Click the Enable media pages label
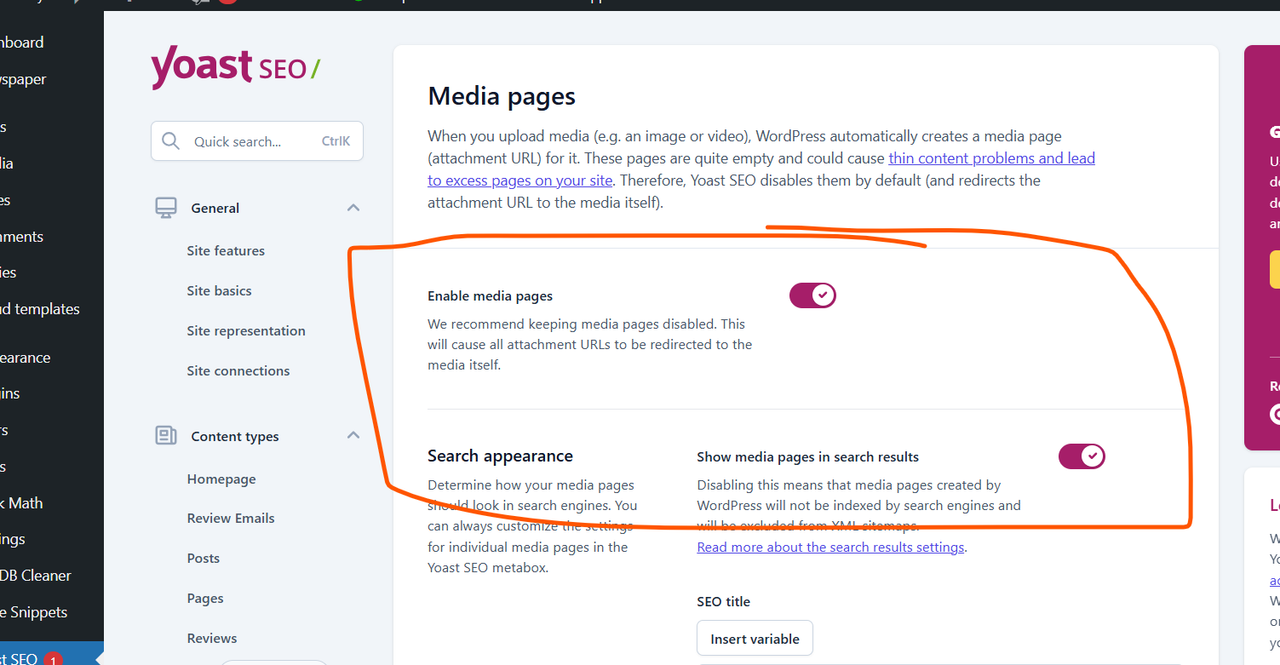This screenshot has height=665, width=1280. (x=490, y=296)
